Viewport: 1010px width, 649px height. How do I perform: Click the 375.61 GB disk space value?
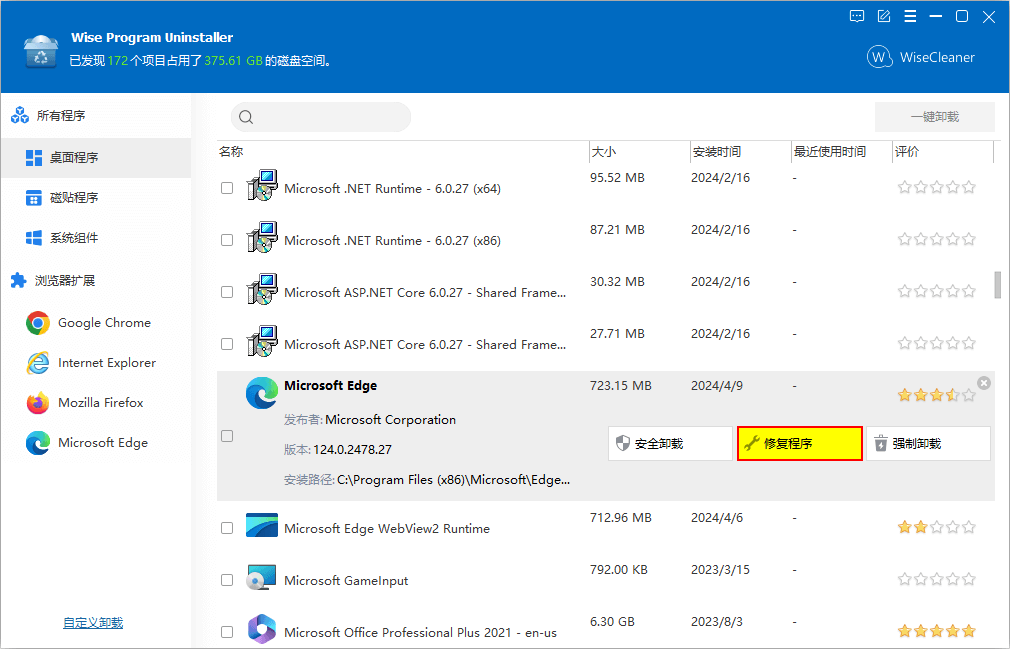(x=233, y=61)
